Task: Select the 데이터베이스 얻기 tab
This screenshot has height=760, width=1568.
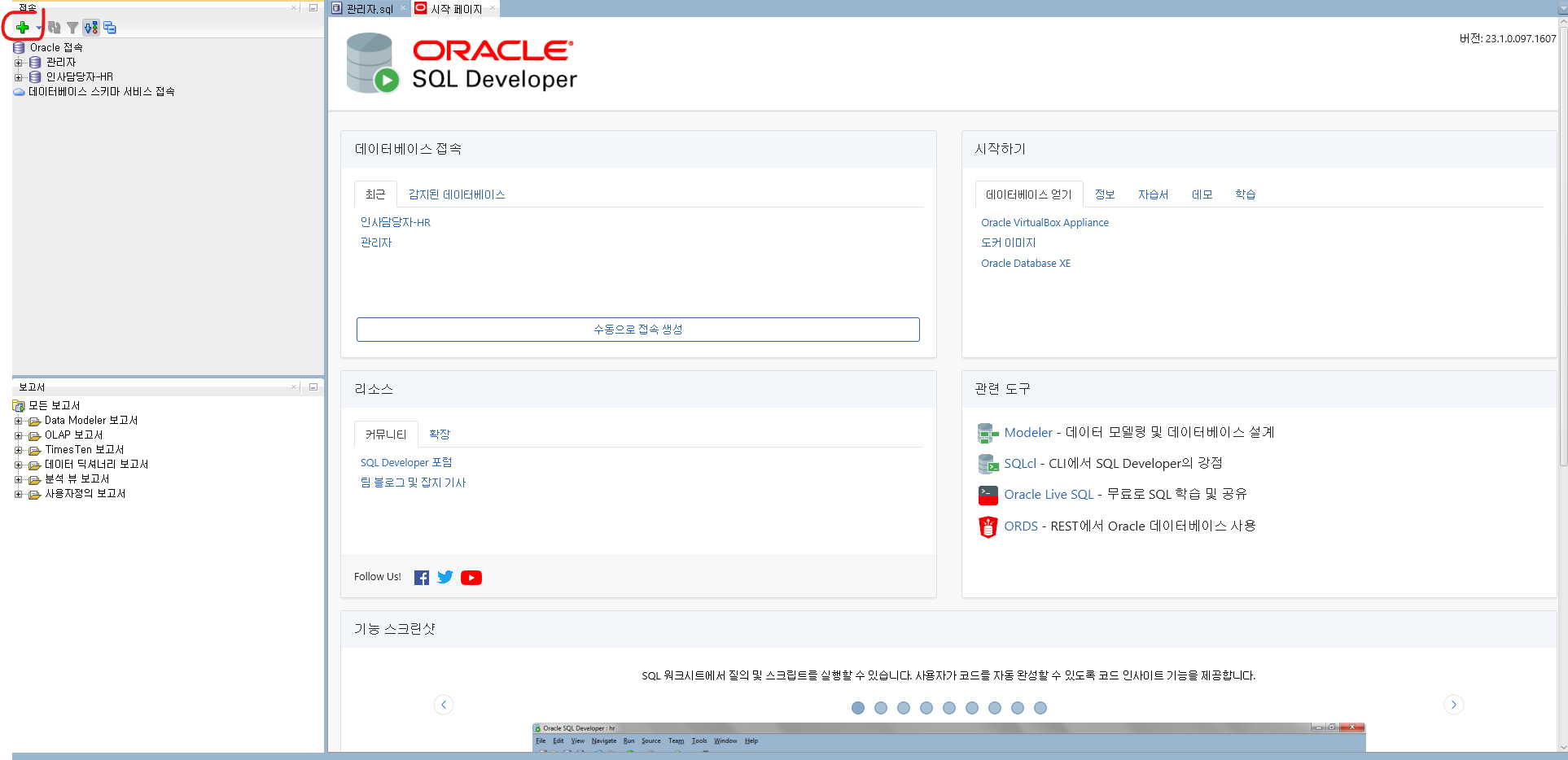Action: point(1029,194)
